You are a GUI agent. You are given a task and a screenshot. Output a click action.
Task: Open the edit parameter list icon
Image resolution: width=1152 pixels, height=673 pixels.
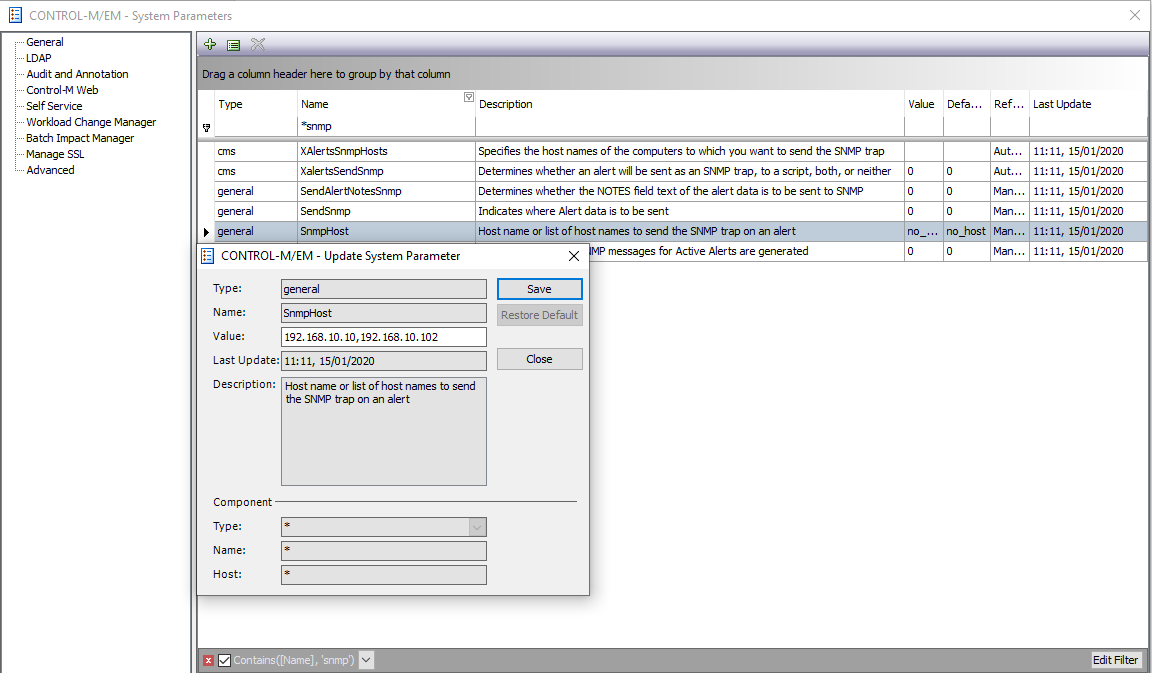(x=234, y=45)
